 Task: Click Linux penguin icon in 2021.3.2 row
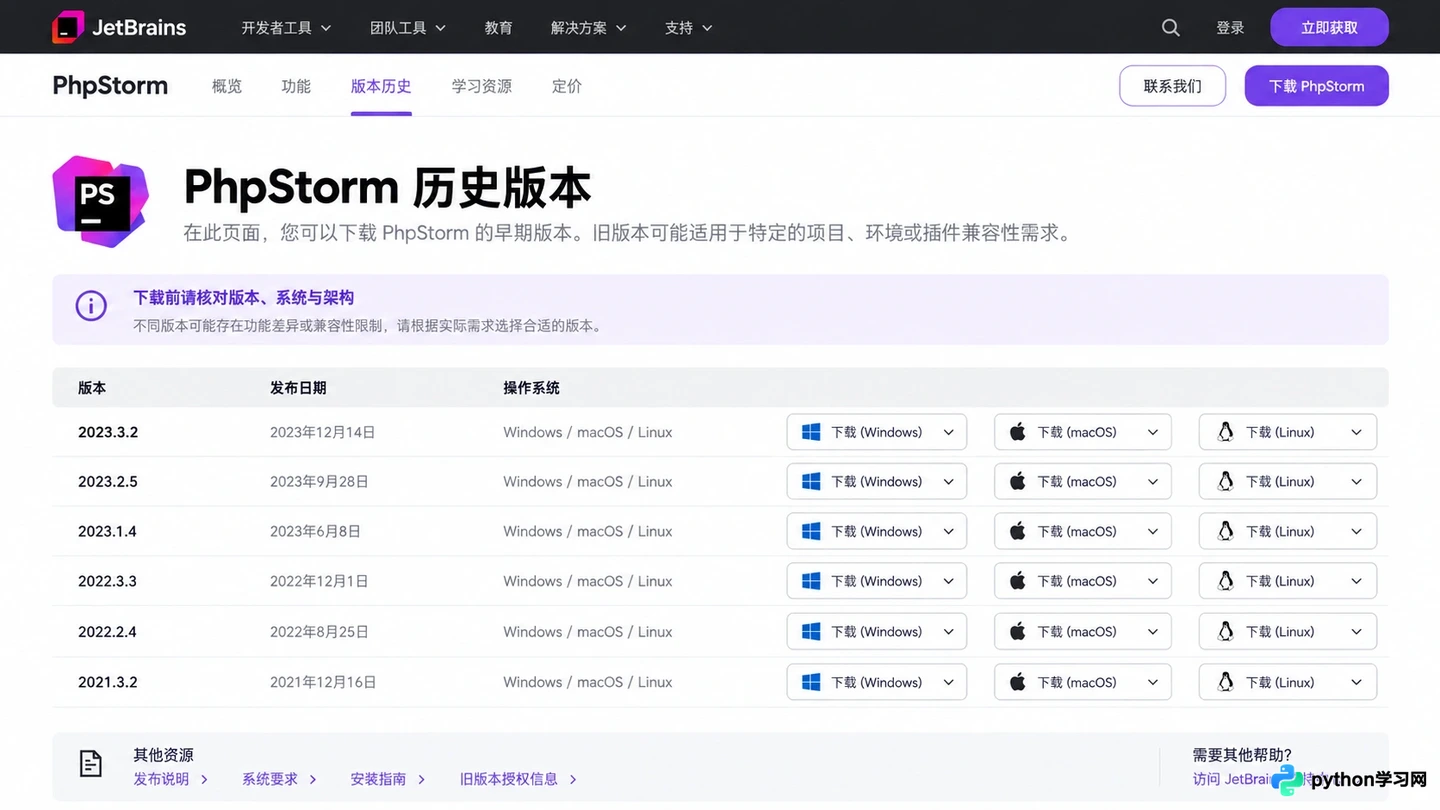[x=1225, y=682]
